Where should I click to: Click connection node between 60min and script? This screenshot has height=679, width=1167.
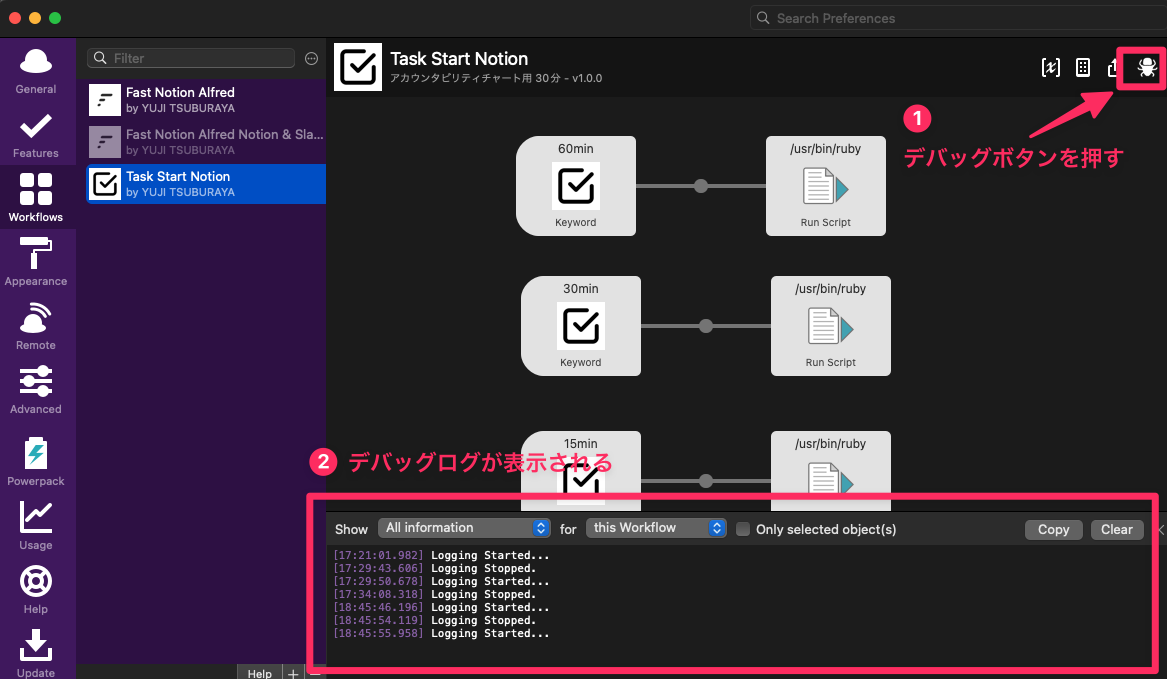click(701, 186)
